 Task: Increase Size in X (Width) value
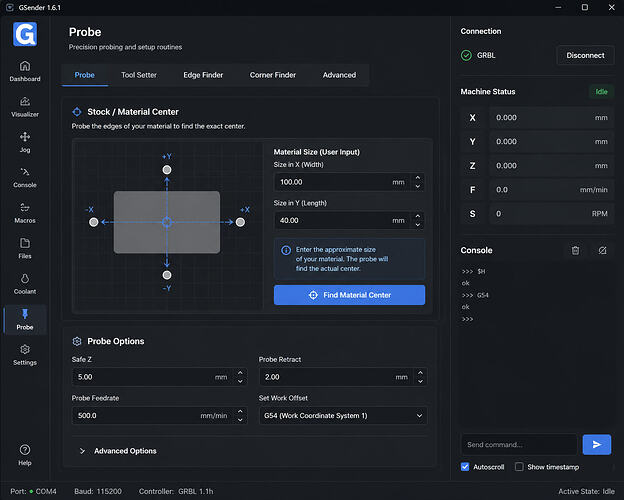417,178
